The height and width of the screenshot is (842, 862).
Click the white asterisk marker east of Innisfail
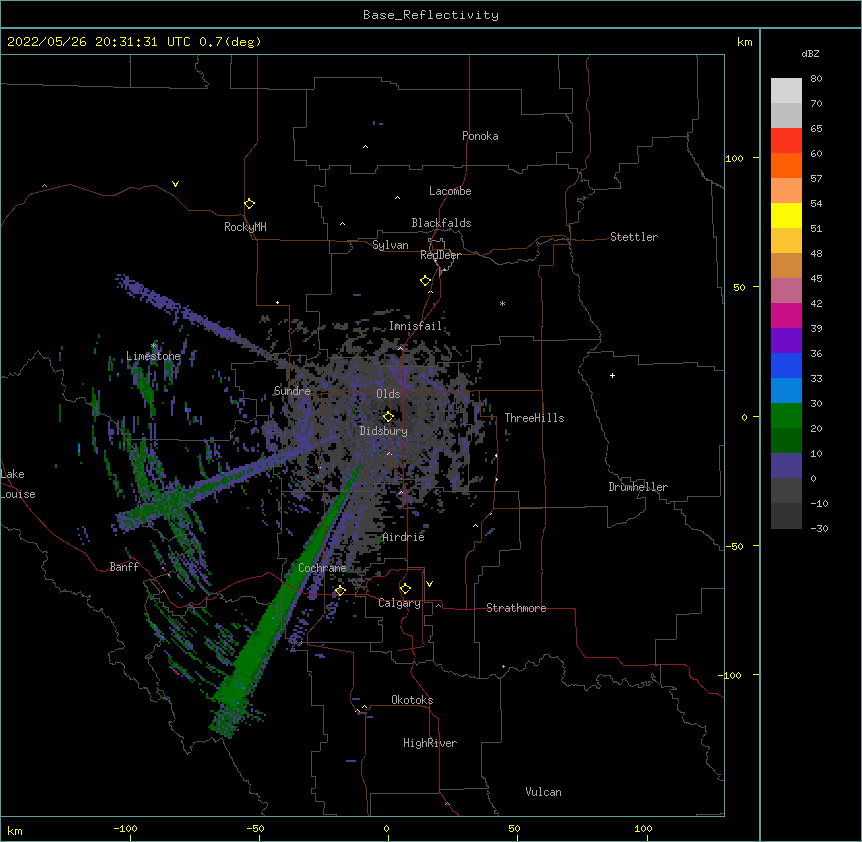pyautogui.click(x=502, y=303)
